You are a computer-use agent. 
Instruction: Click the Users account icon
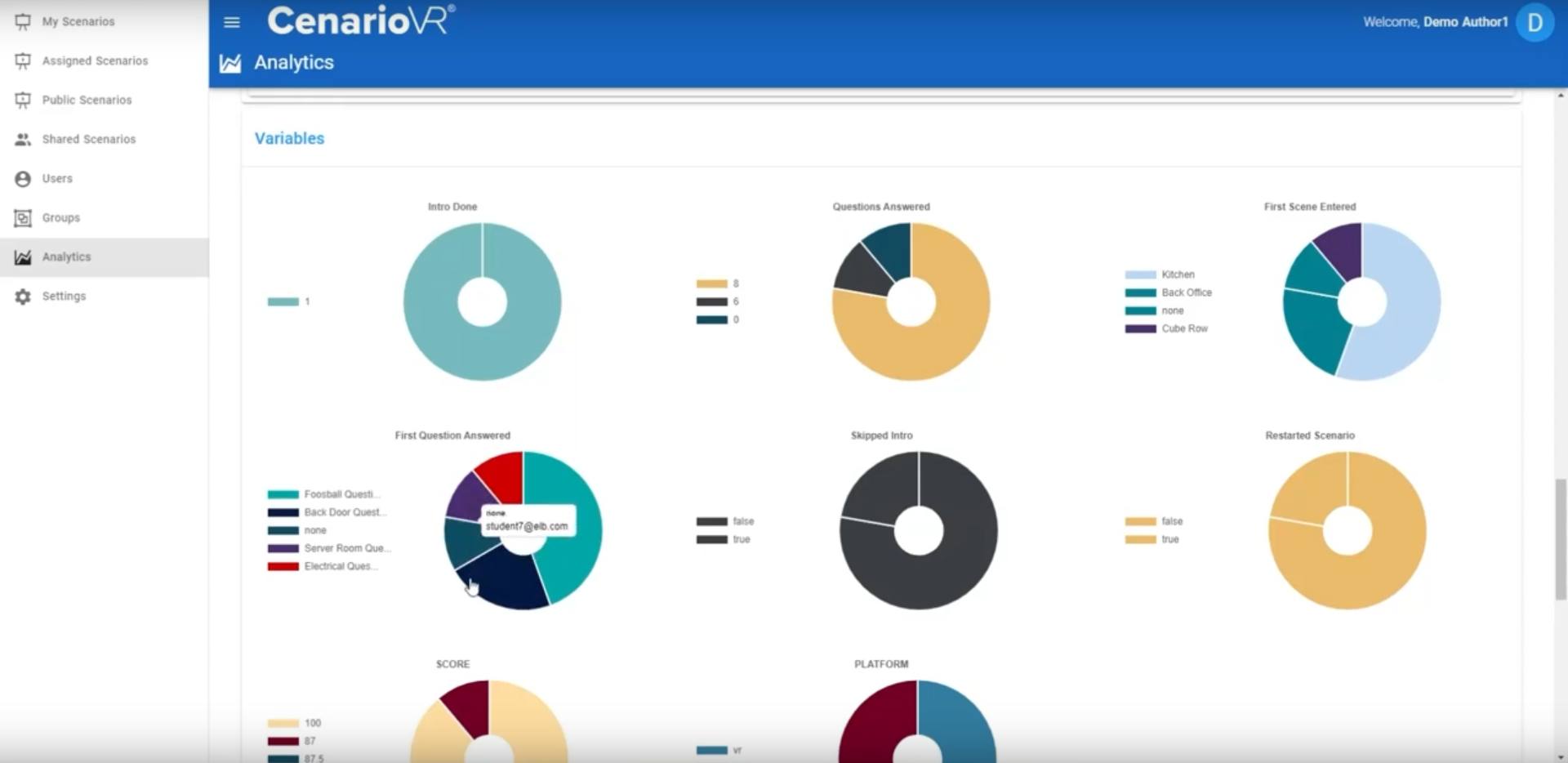(x=23, y=179)
